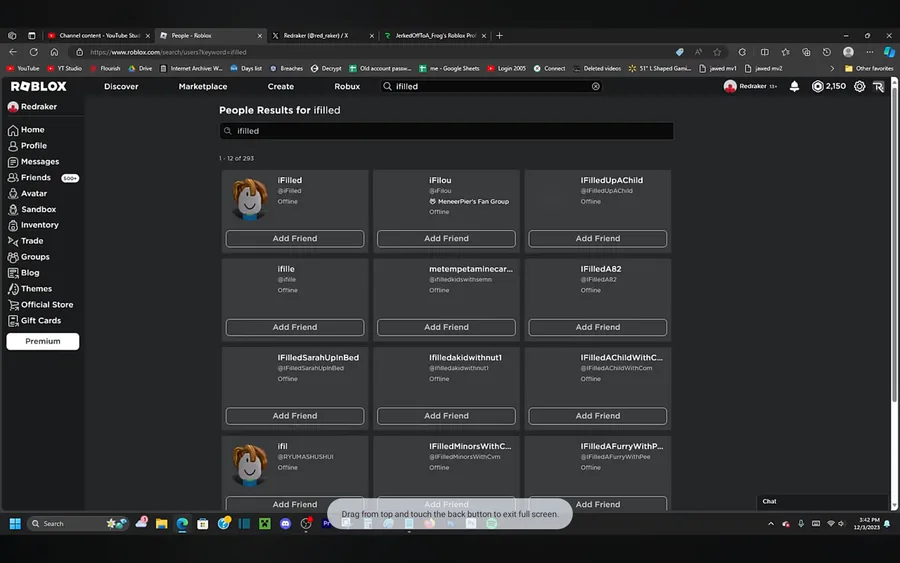
Task: Switch to Channel content YouTube Studio tab
Action: (x=99, y=36)
